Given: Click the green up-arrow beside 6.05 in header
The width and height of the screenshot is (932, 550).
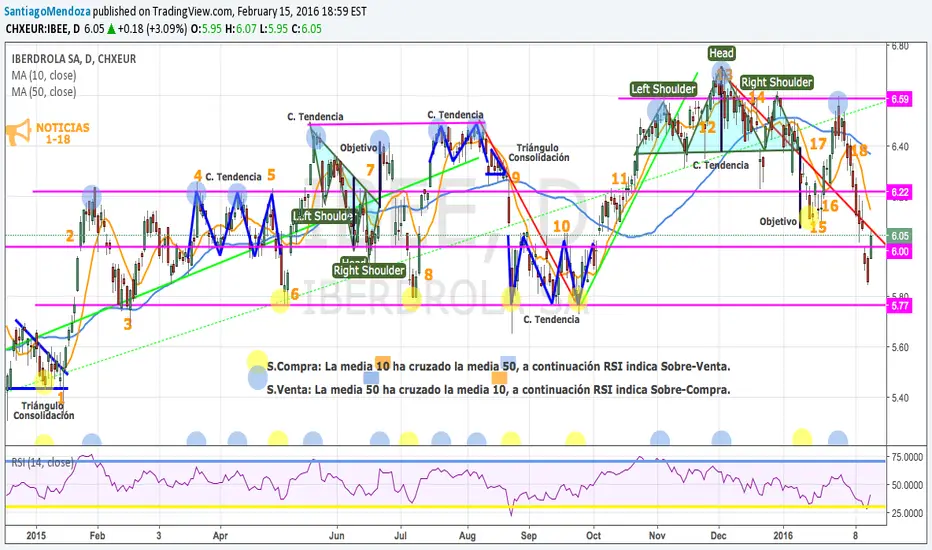Looking at the screenshot, I should tap(111, 29).
